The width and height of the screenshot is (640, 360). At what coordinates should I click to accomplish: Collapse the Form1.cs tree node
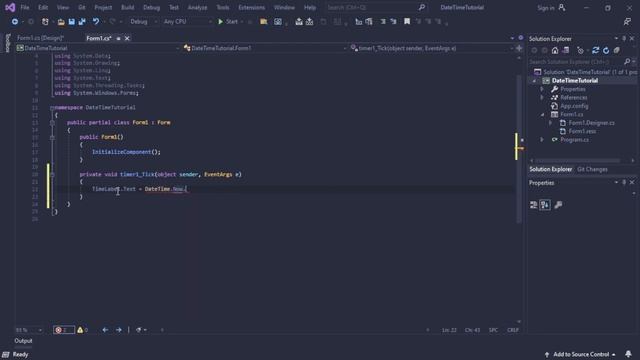click(x=542, y=115)
